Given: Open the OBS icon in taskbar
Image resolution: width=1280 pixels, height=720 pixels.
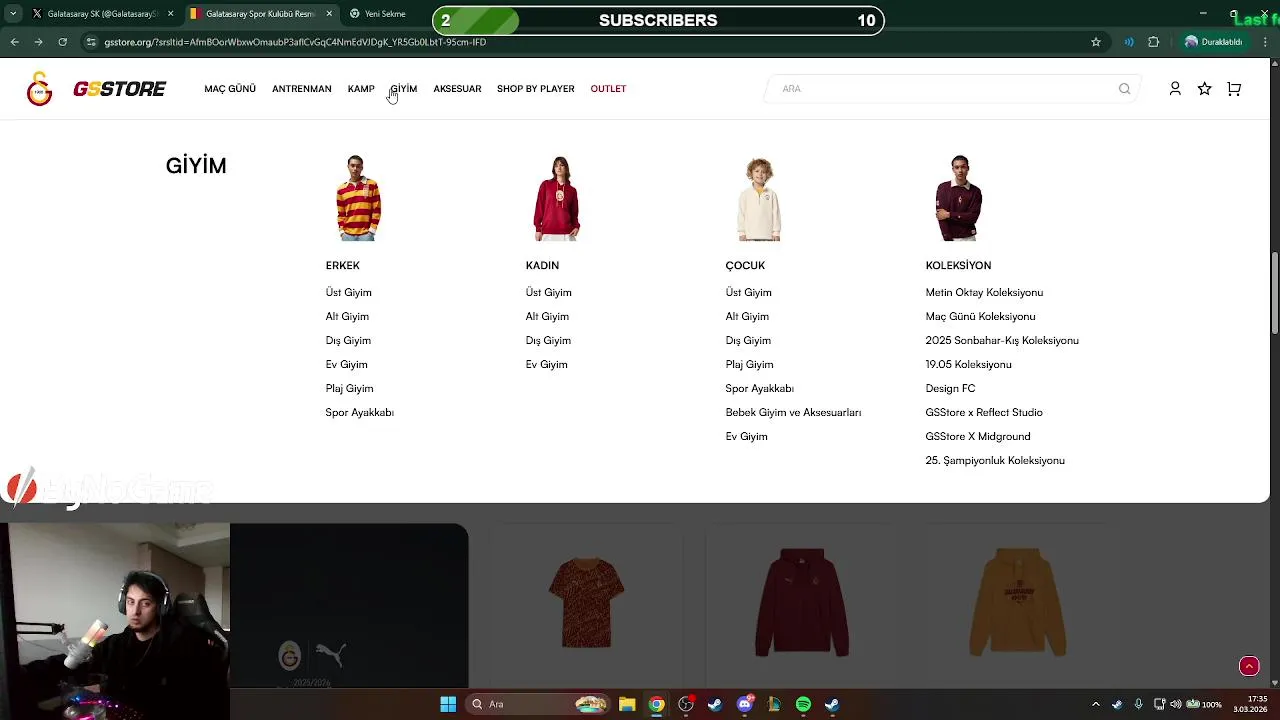Looking at the screenshot, I should tap(686, 704).
